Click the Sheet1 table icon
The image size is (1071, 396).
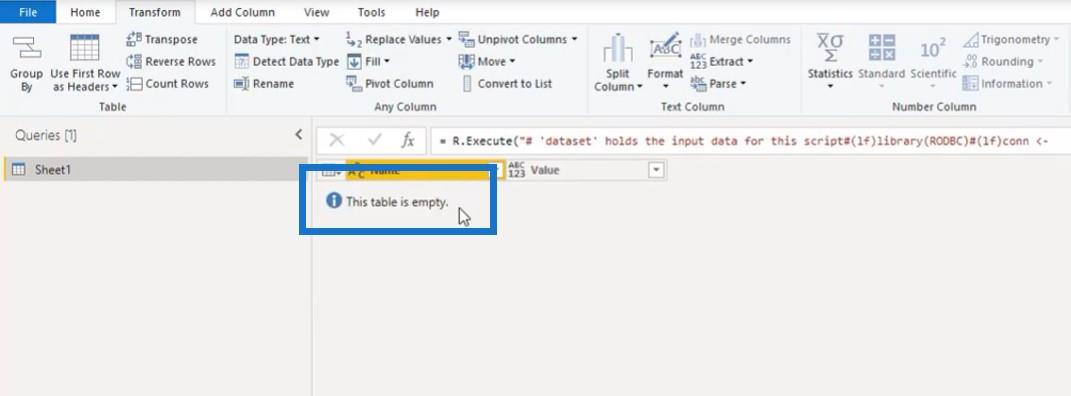19,170
